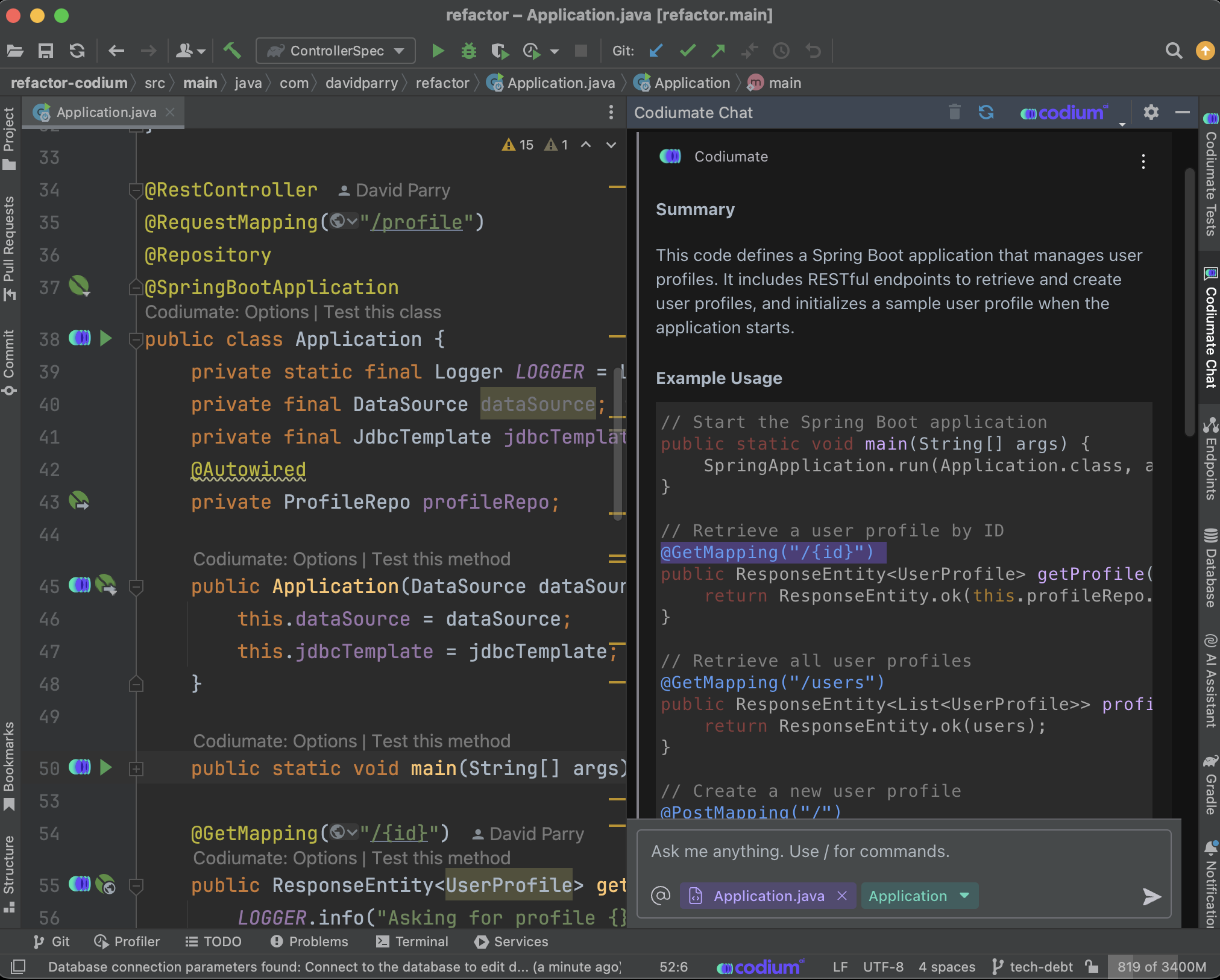
Task: Collapse the constructor fold at line 45
Action: pyautogui.click(x=136, y=586)
